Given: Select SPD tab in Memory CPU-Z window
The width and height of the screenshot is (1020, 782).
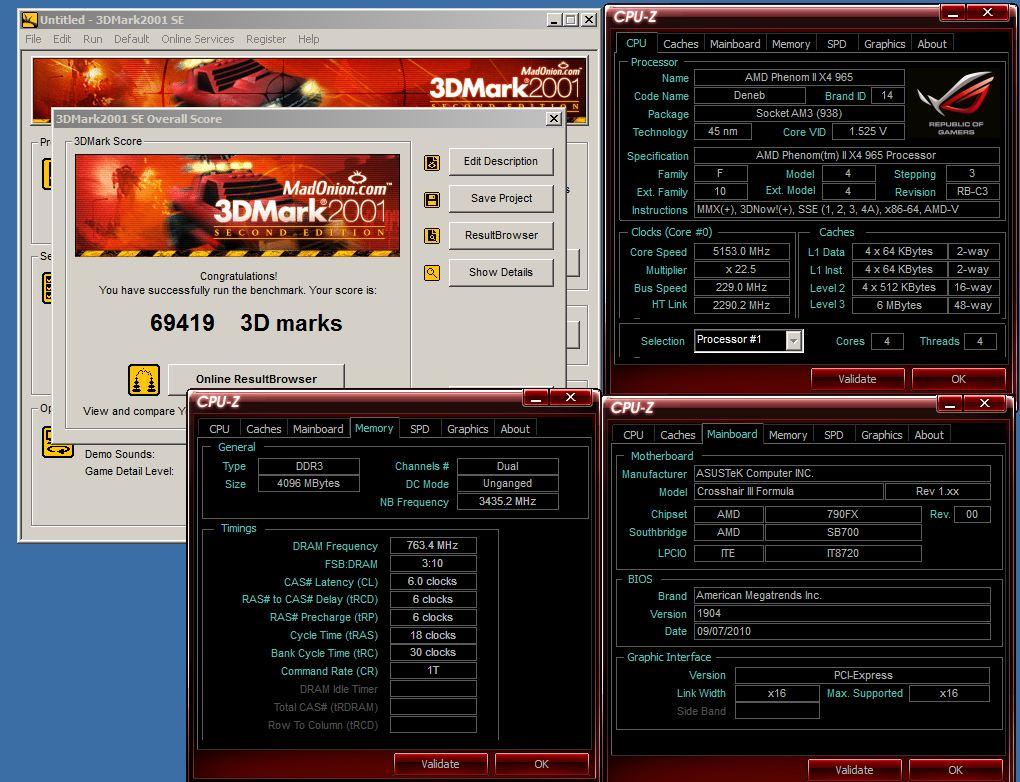Looking at the screenshot, I should tap(420, 429).
